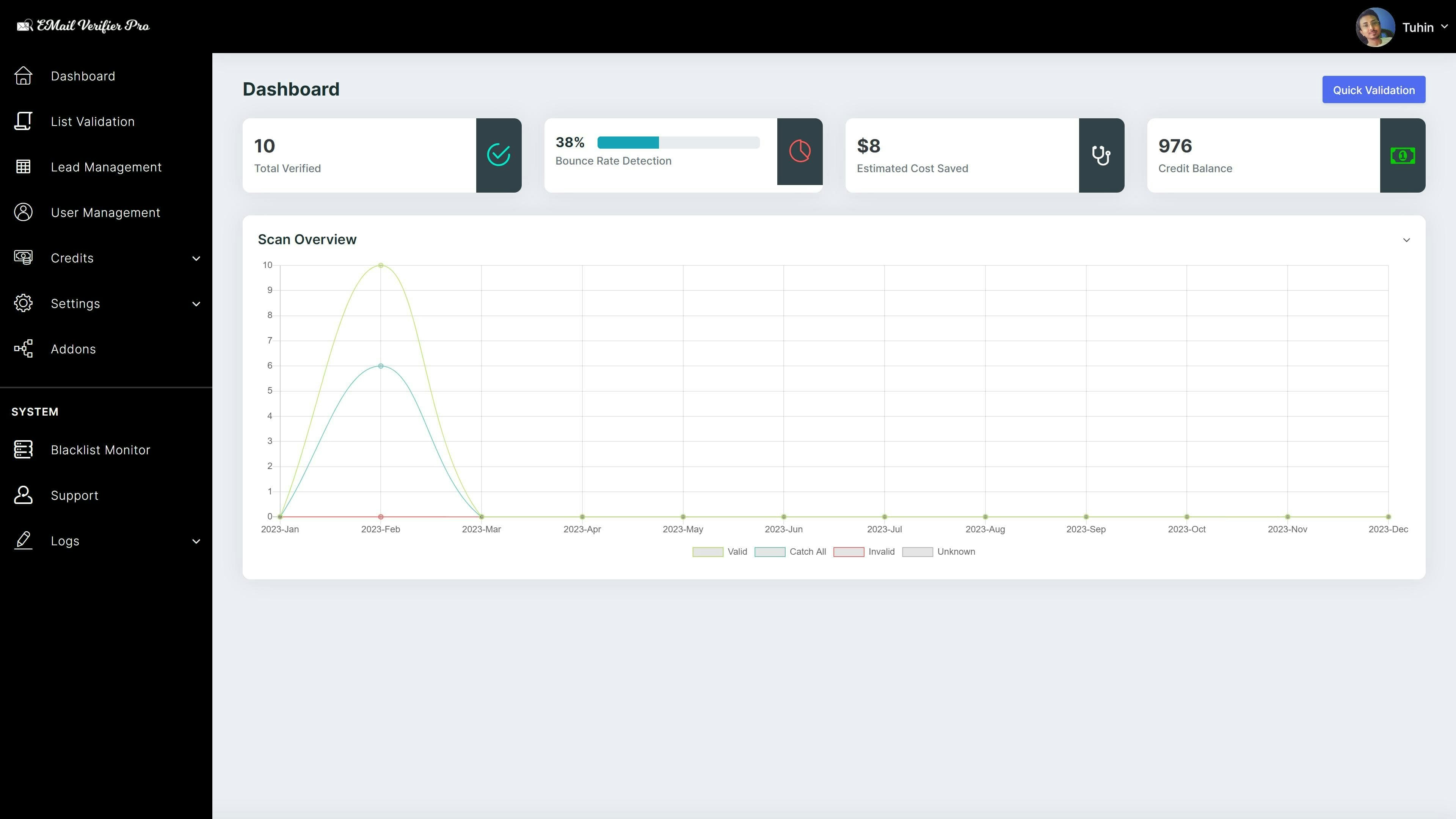This screenshot has height=819, width=1456.
Task: Click the Blacklist Monitor server icon
Action: pyautogui.click(x=23, y=449)
